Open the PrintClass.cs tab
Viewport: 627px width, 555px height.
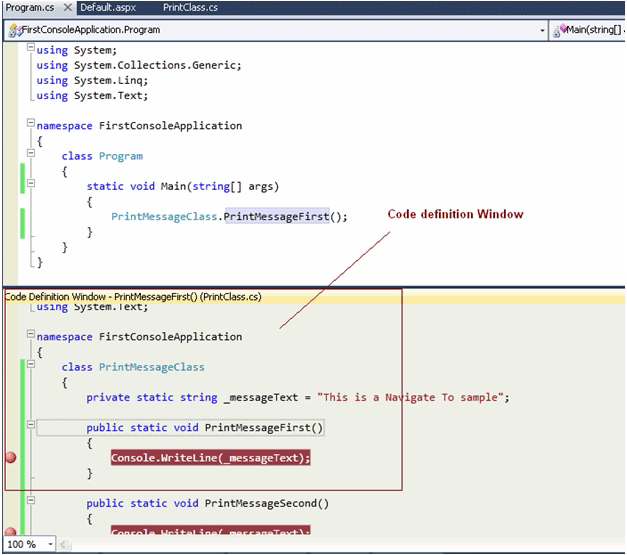(x=190, y=8)
